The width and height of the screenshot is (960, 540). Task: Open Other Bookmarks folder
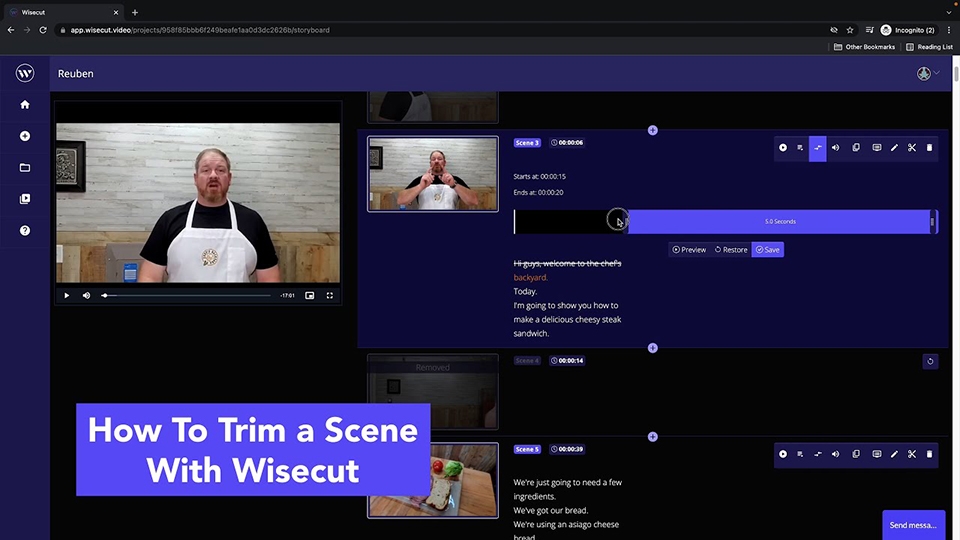click(864, 47)
